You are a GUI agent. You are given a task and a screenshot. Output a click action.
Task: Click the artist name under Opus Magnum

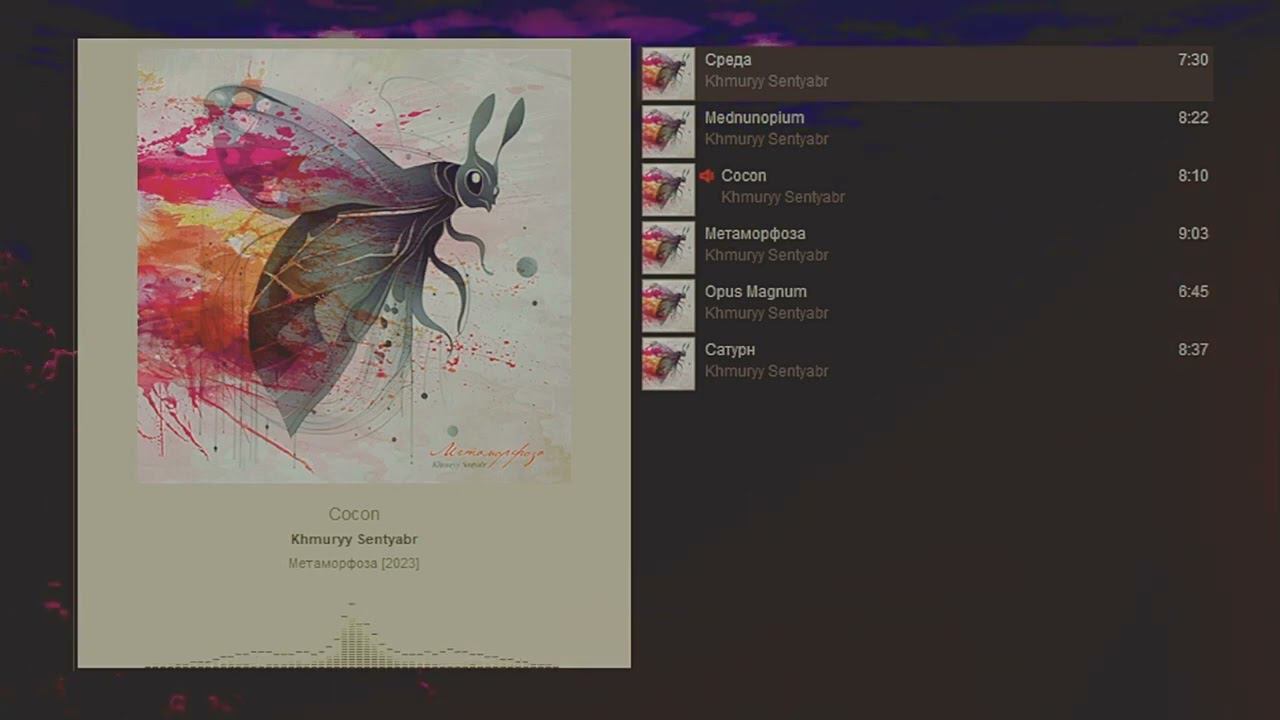(766, 314)
